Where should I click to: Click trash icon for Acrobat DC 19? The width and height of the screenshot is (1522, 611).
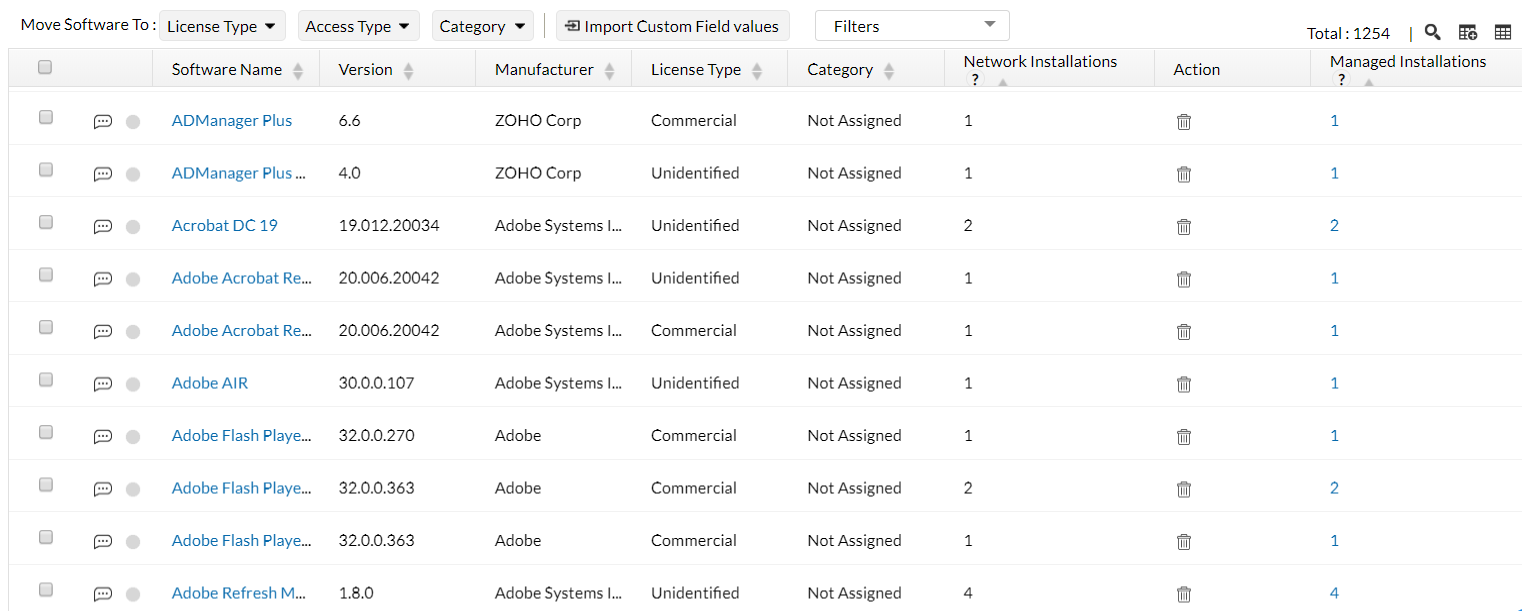click(1184, 227)
